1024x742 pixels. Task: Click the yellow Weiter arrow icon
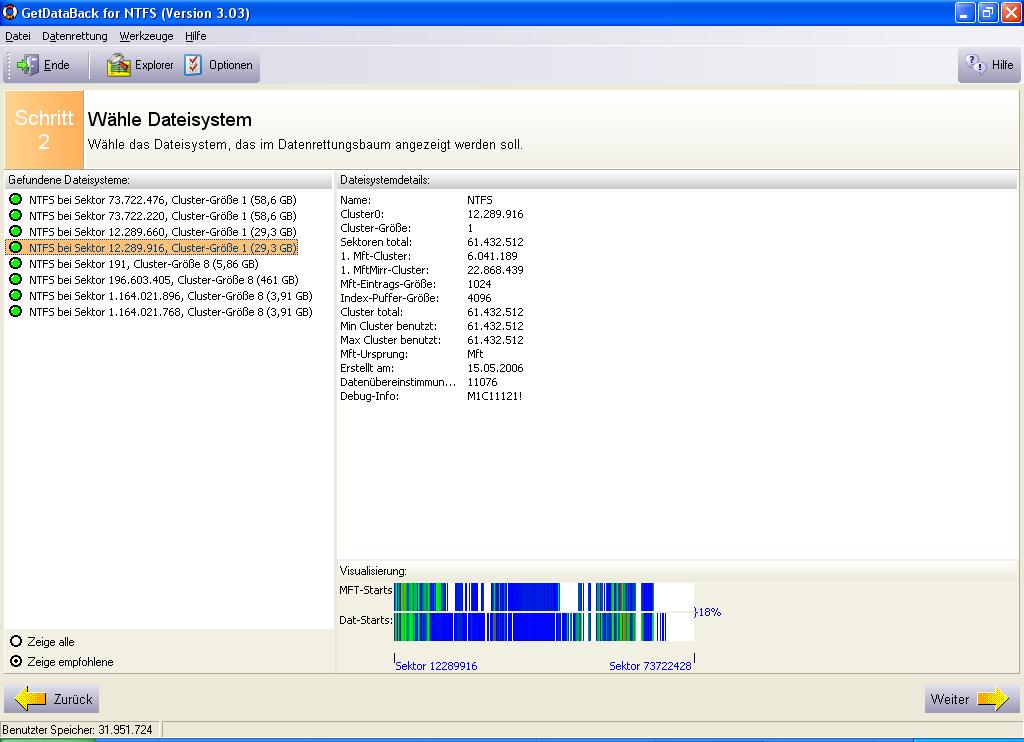click(993, 699)
